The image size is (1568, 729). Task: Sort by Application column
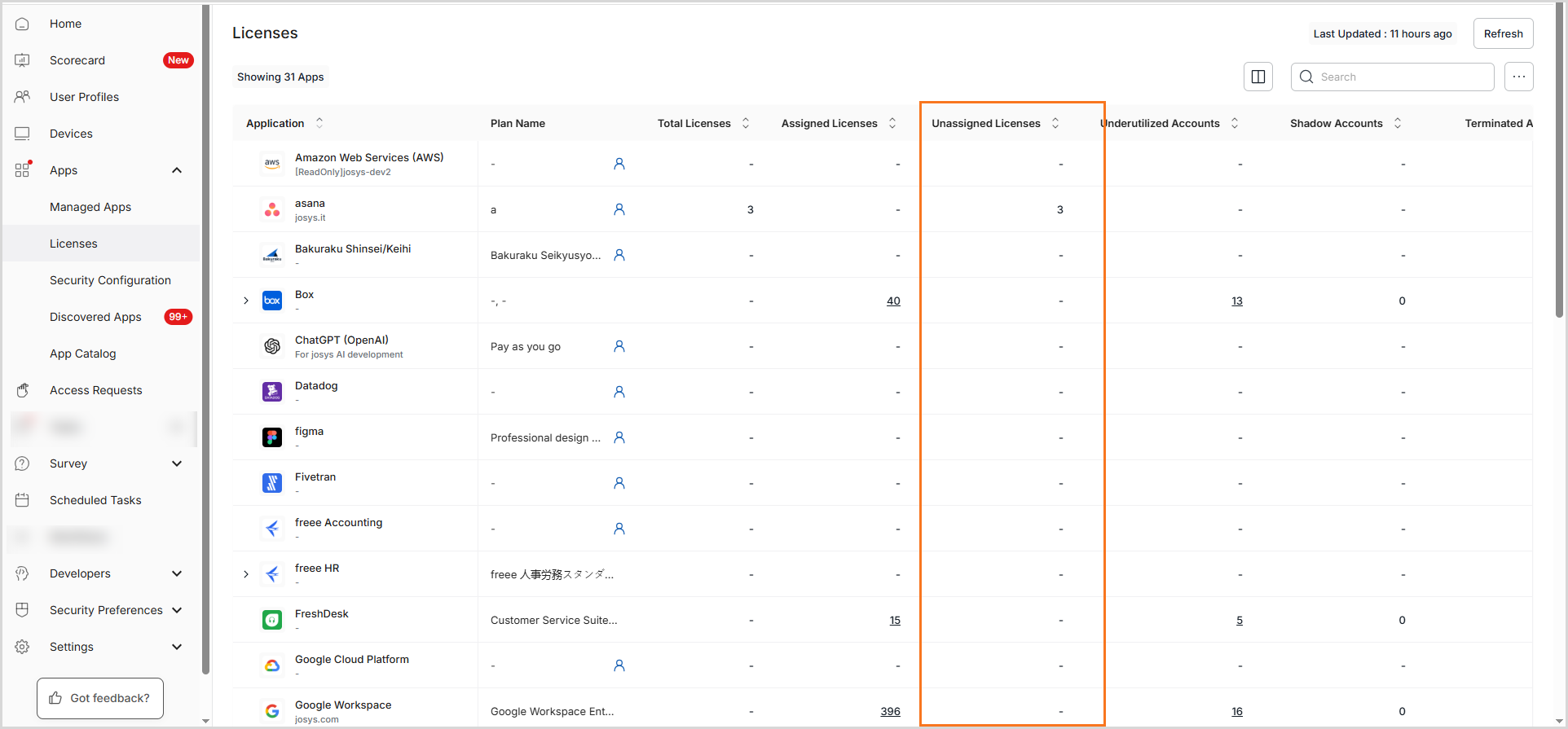(319, 123)
